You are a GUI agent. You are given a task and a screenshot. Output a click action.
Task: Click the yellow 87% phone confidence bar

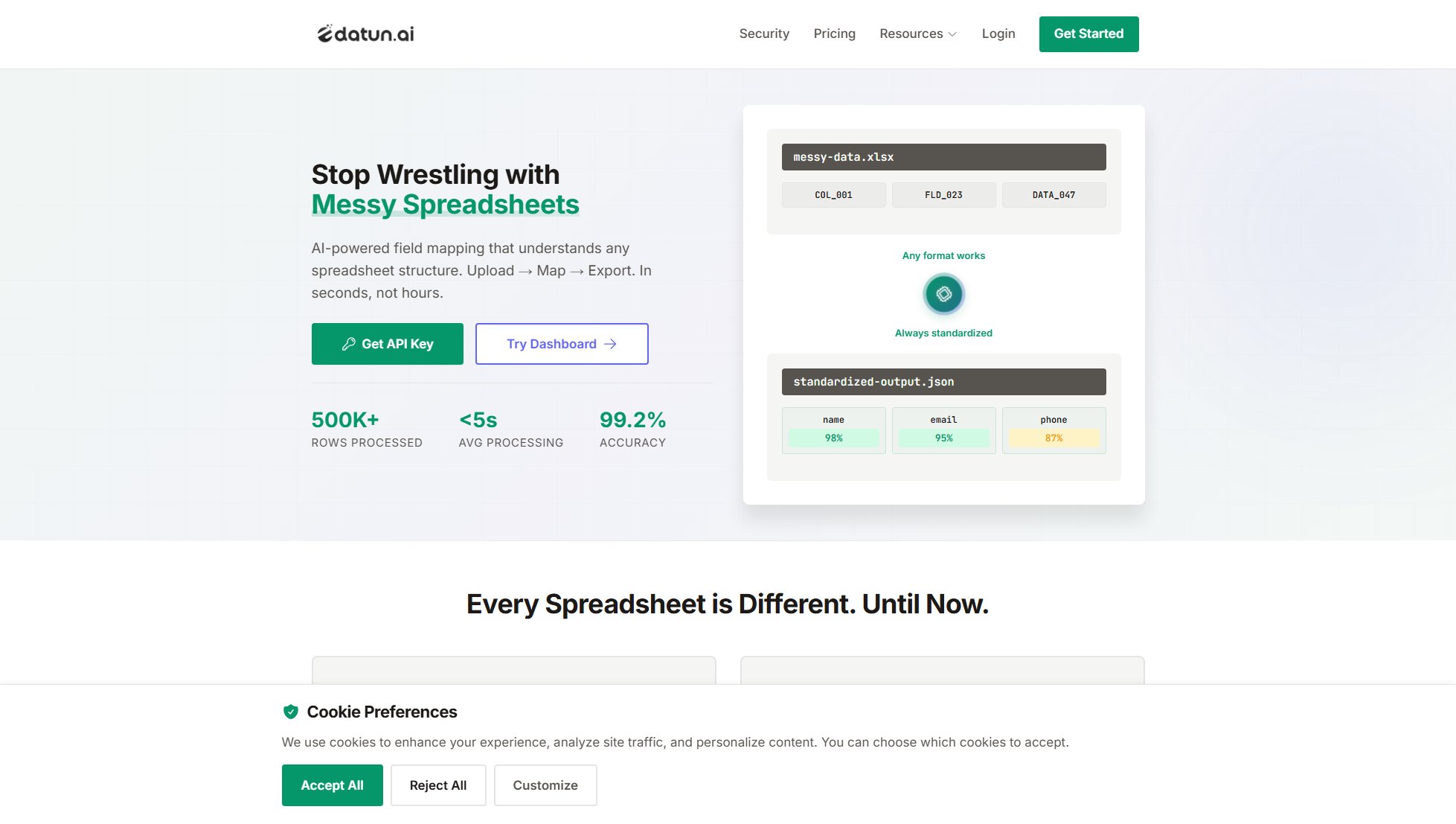[1053, 438]
